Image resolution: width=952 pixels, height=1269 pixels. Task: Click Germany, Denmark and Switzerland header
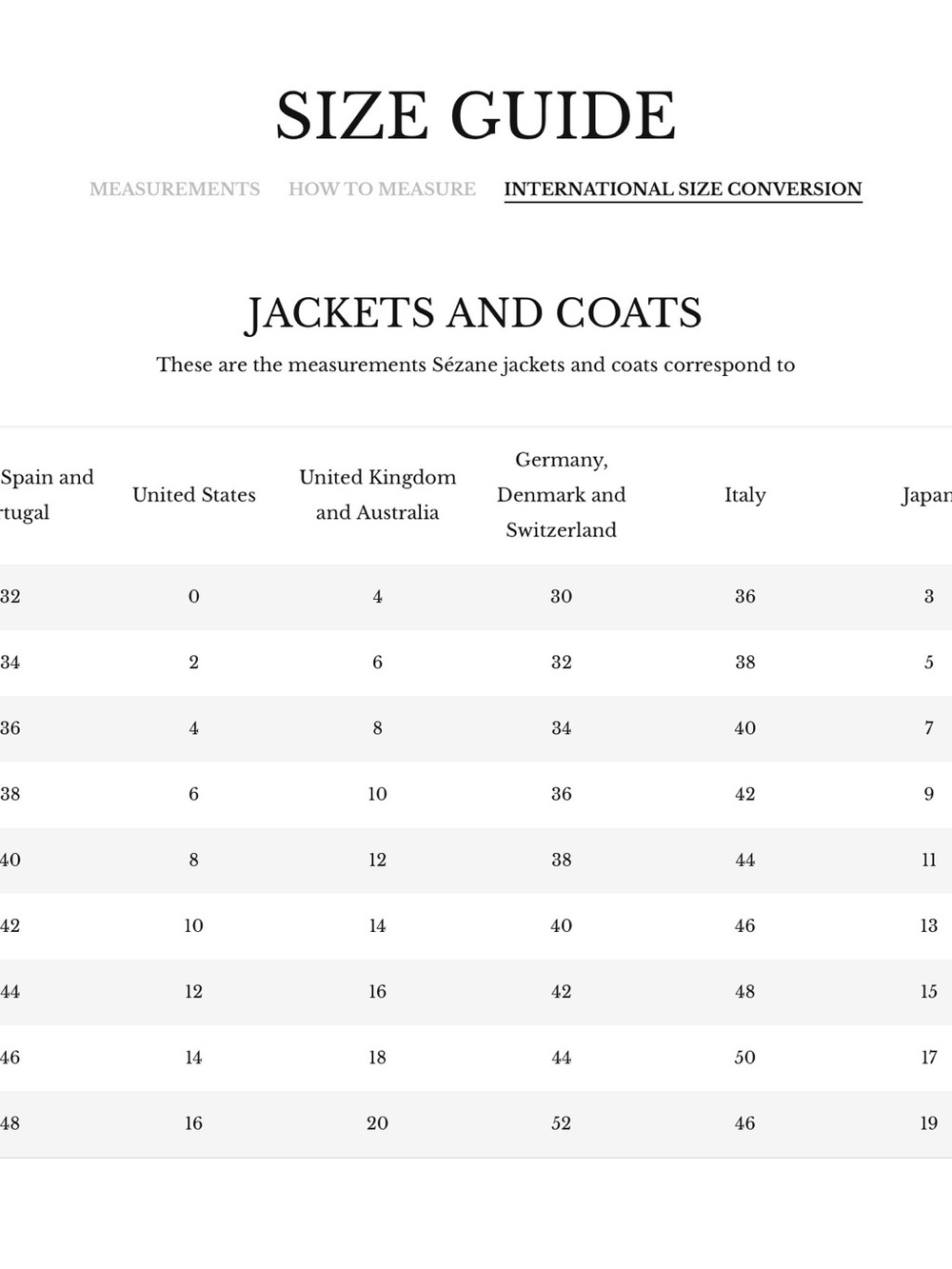[562, 494]
